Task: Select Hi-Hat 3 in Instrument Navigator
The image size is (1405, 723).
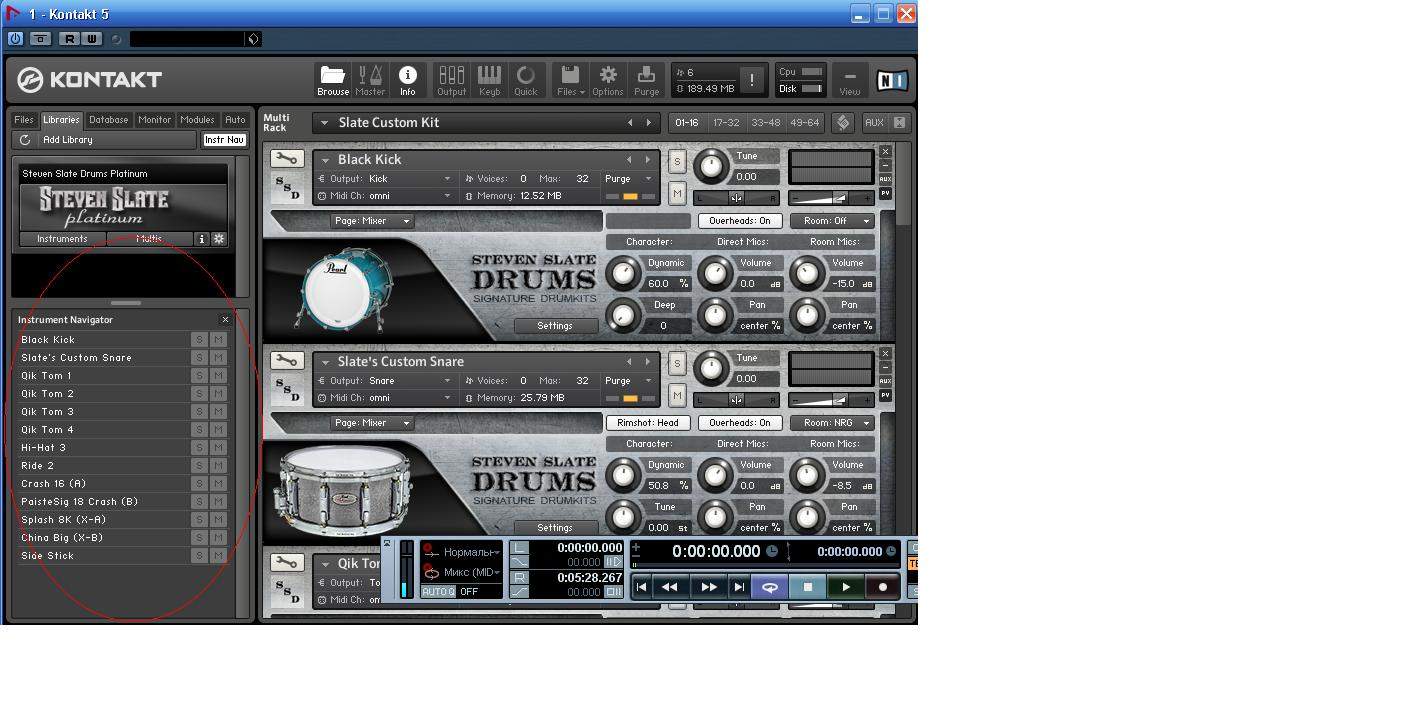Action: [x=44, y=448]
